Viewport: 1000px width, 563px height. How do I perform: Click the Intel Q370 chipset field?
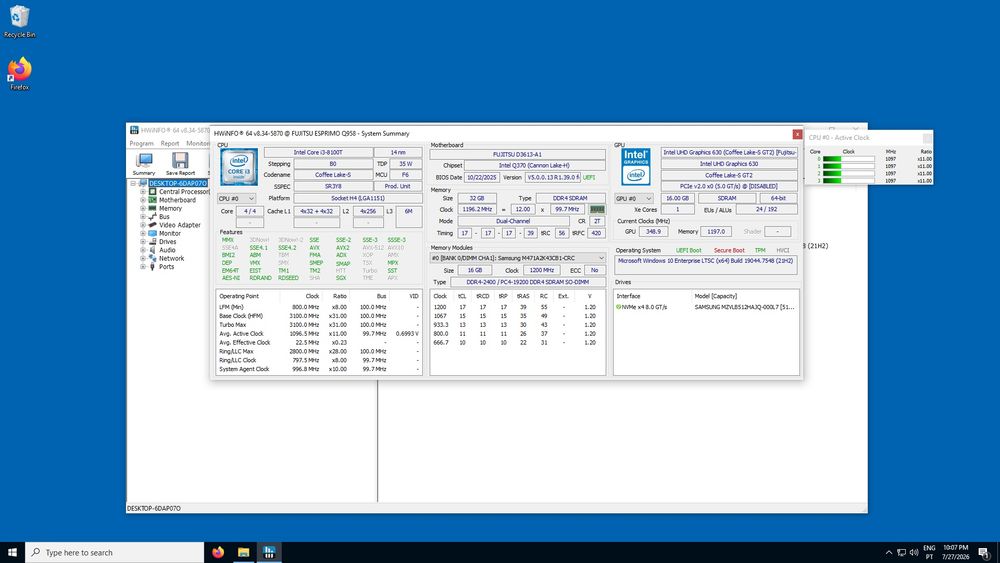click(534, 165)
